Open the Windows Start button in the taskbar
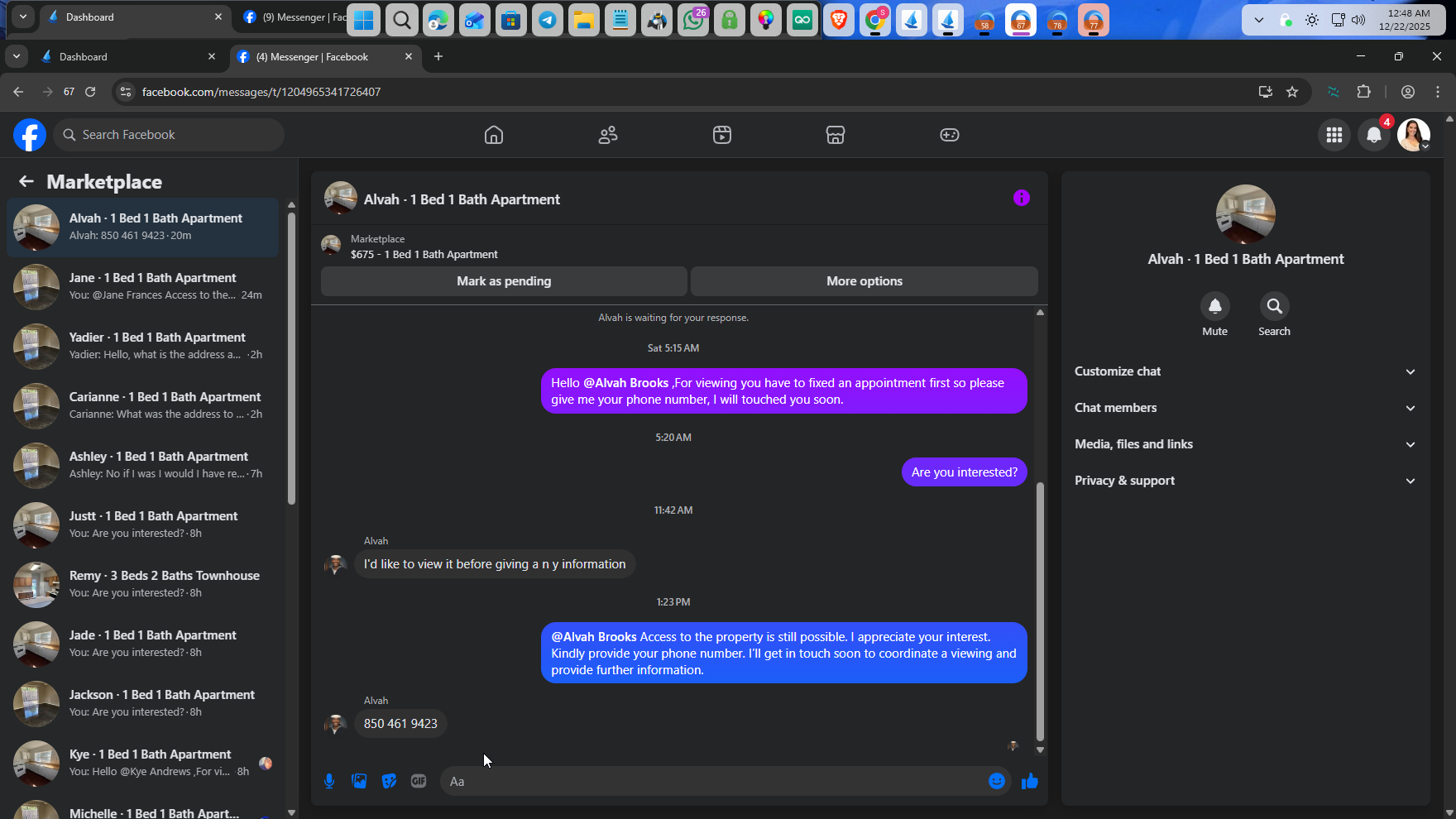1456x819 pixels. (364, 20)
